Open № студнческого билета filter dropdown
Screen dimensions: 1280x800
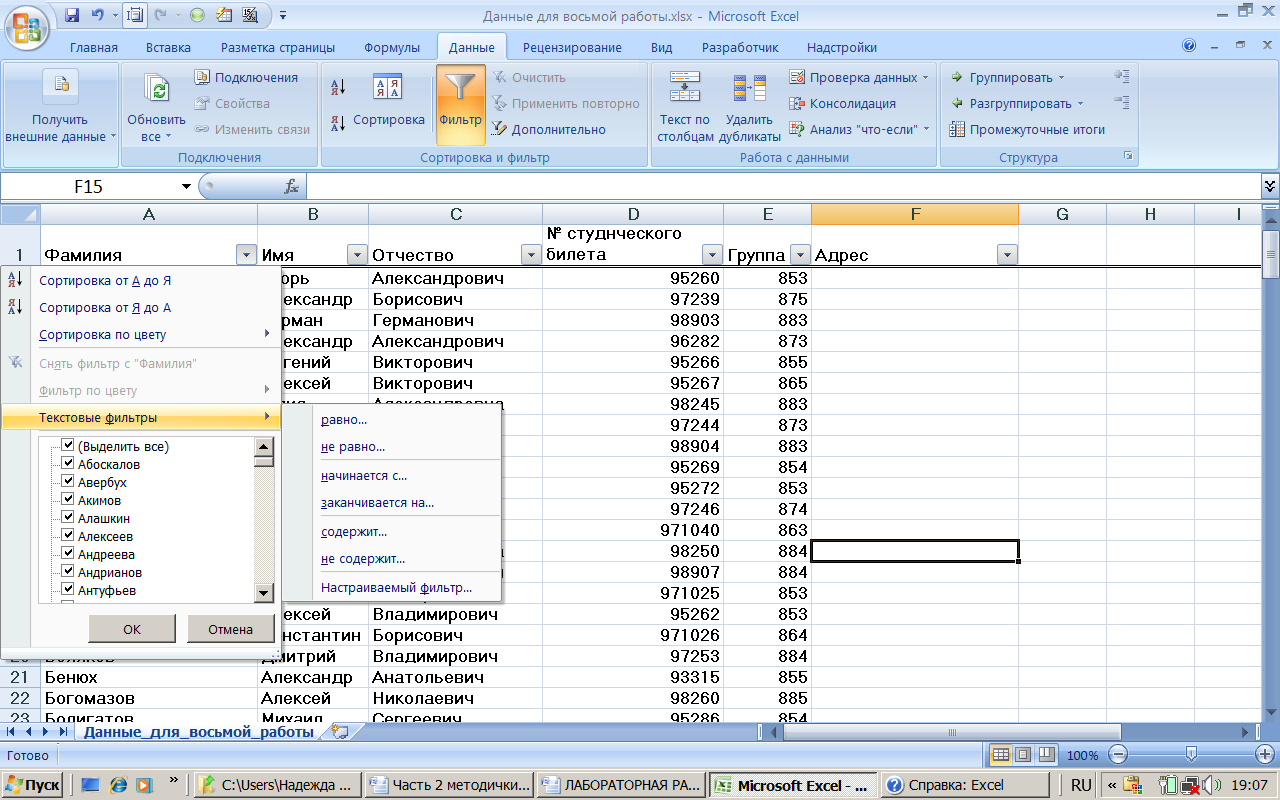(x=712, y=255)
